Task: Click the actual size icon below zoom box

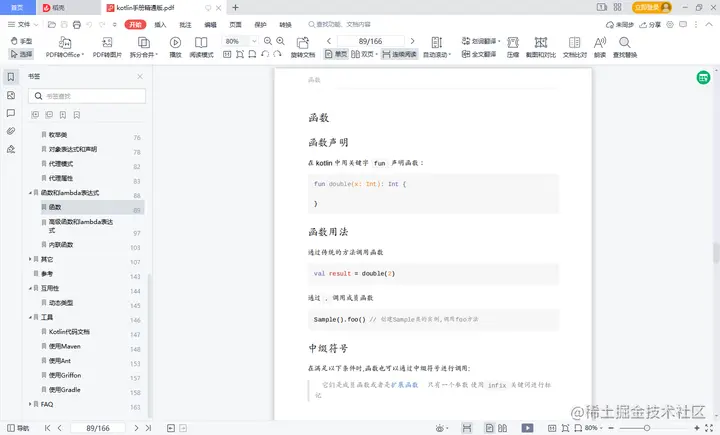Action: coord(227,54)
